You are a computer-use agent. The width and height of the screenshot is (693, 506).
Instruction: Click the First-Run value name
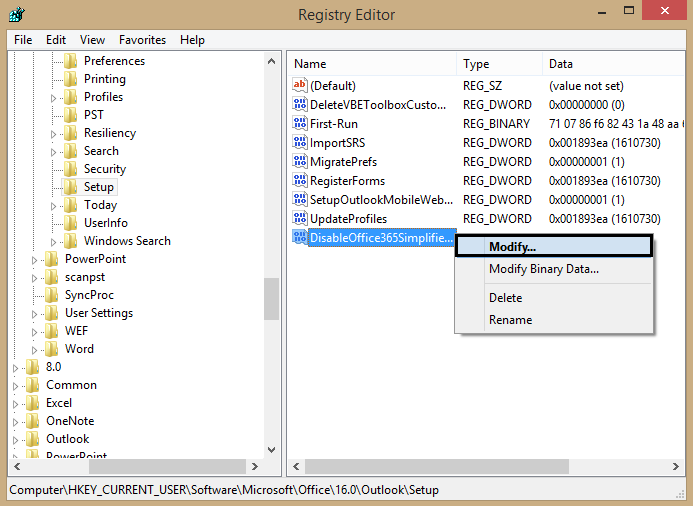334,124
